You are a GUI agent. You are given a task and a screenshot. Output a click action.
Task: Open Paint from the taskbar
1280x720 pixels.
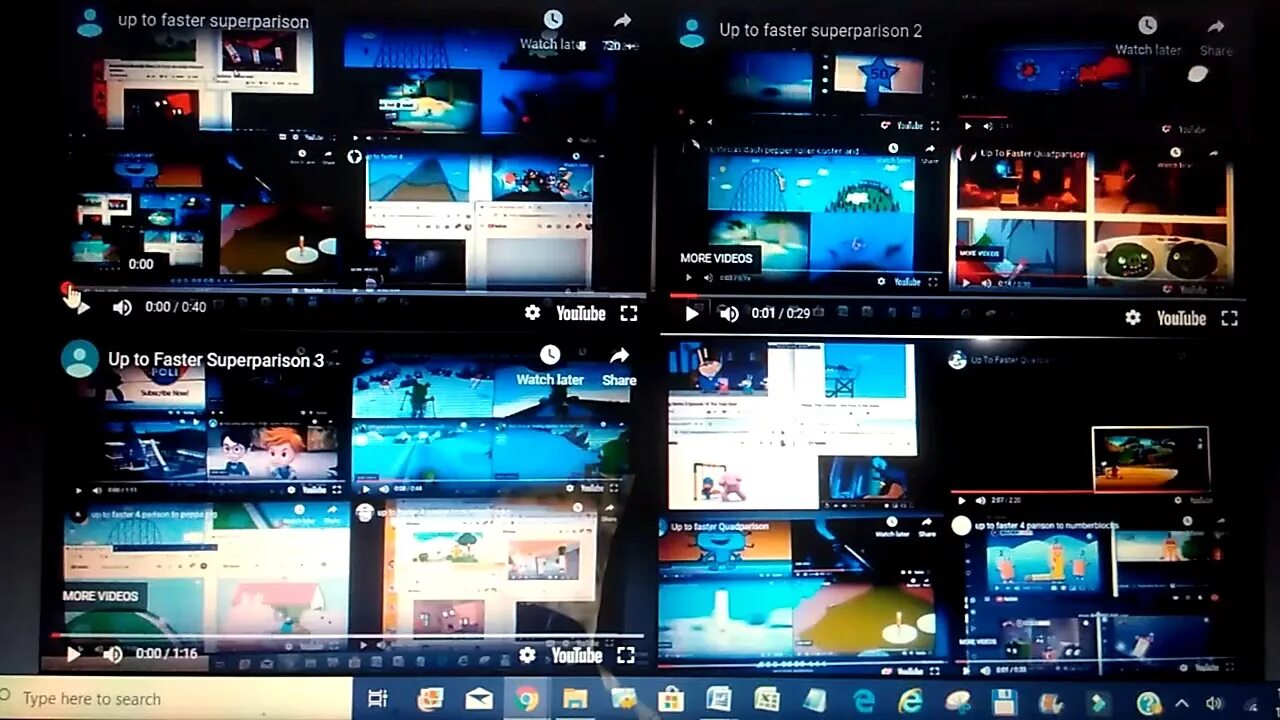(958, 701)
